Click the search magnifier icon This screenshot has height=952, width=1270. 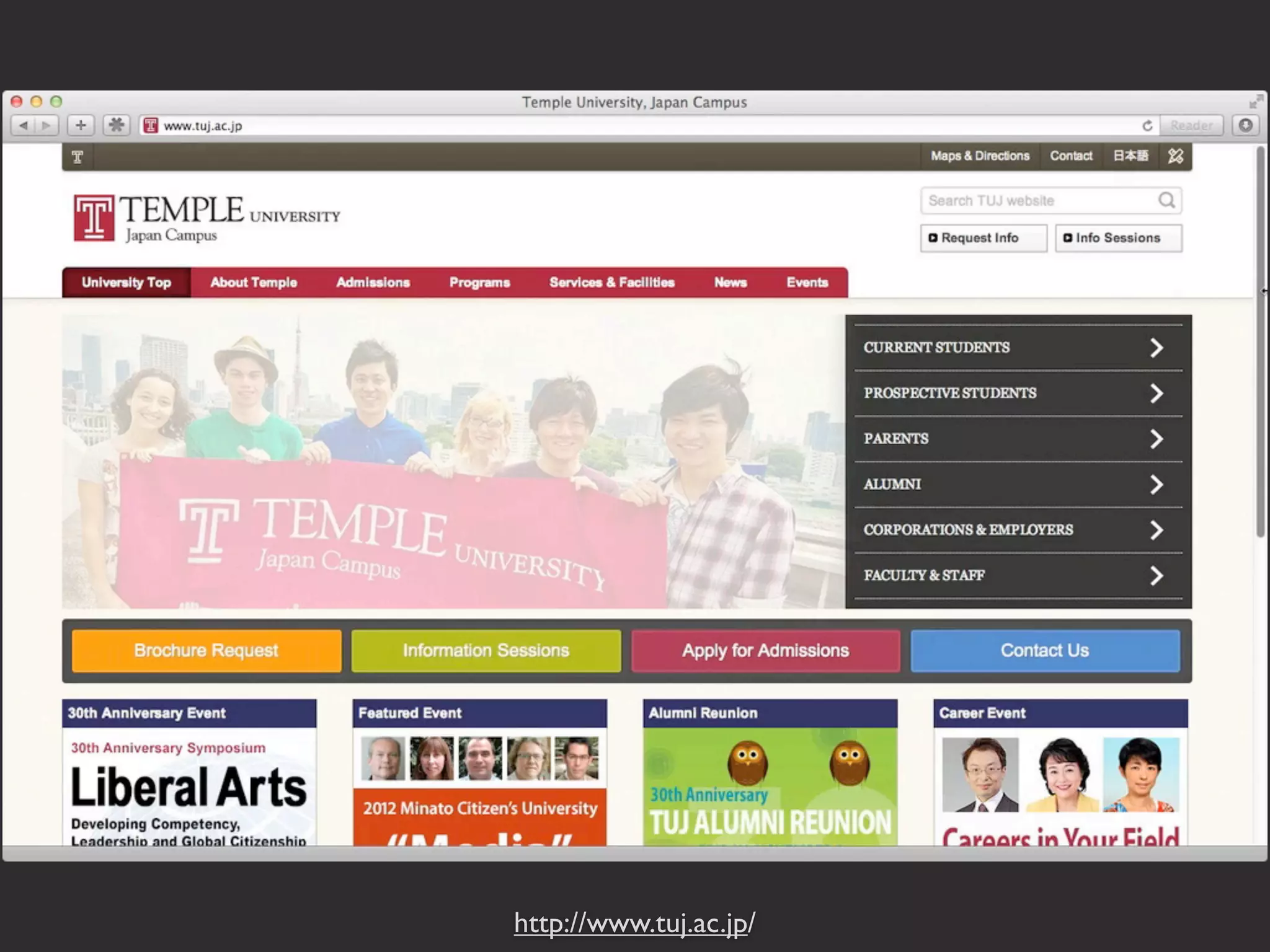coord(1166,200)
